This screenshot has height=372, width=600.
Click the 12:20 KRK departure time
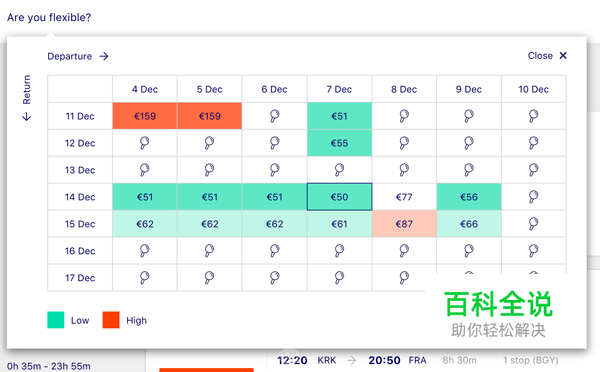click(307, 360)
